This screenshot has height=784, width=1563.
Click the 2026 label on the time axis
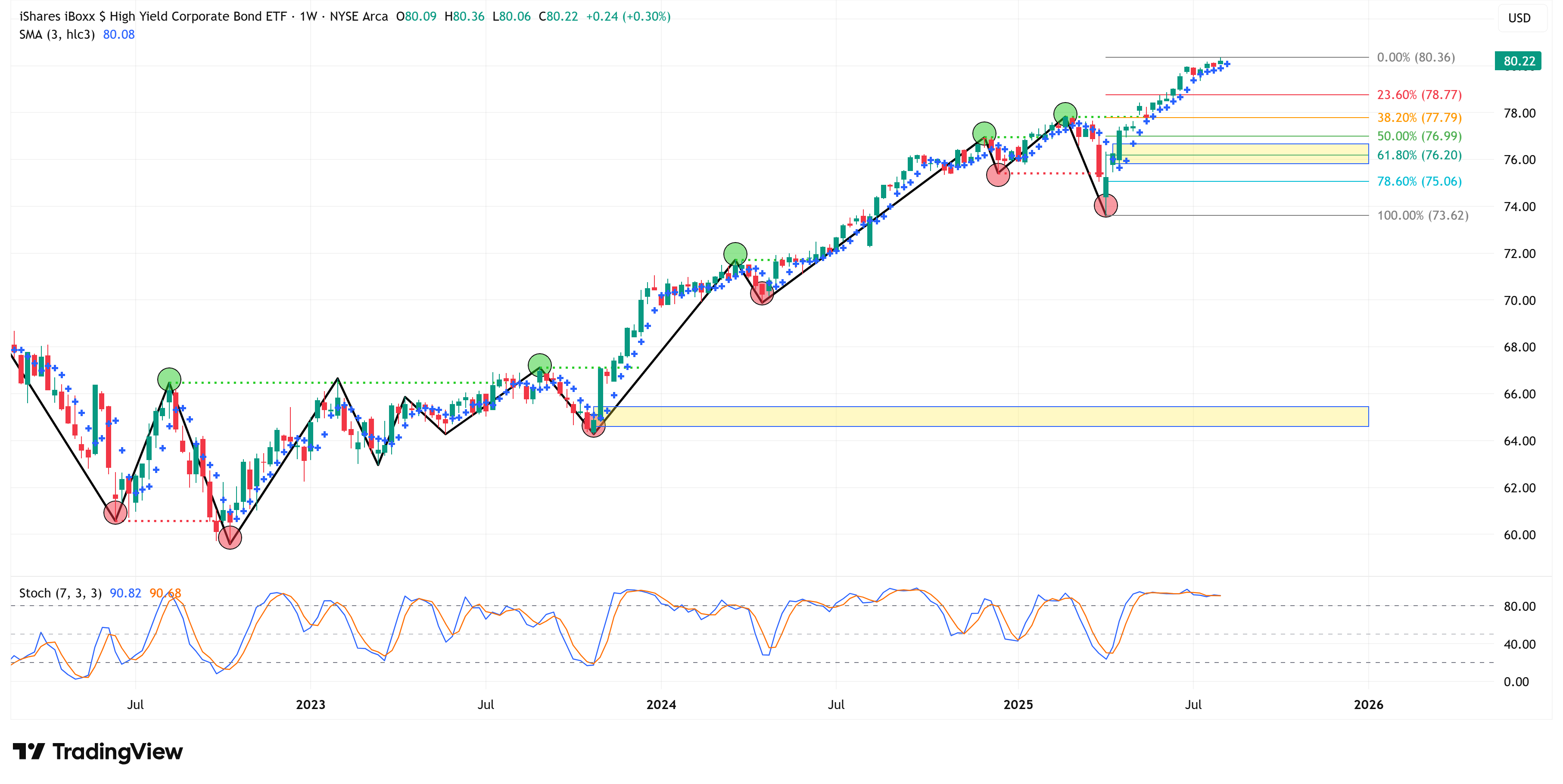click(x=1368, y=704)
